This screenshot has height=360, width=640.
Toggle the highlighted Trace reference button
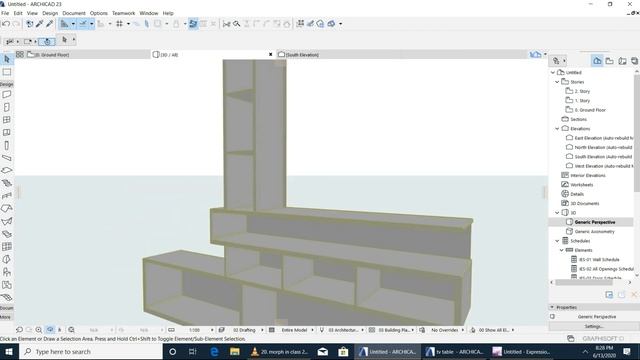click(193, 24)
